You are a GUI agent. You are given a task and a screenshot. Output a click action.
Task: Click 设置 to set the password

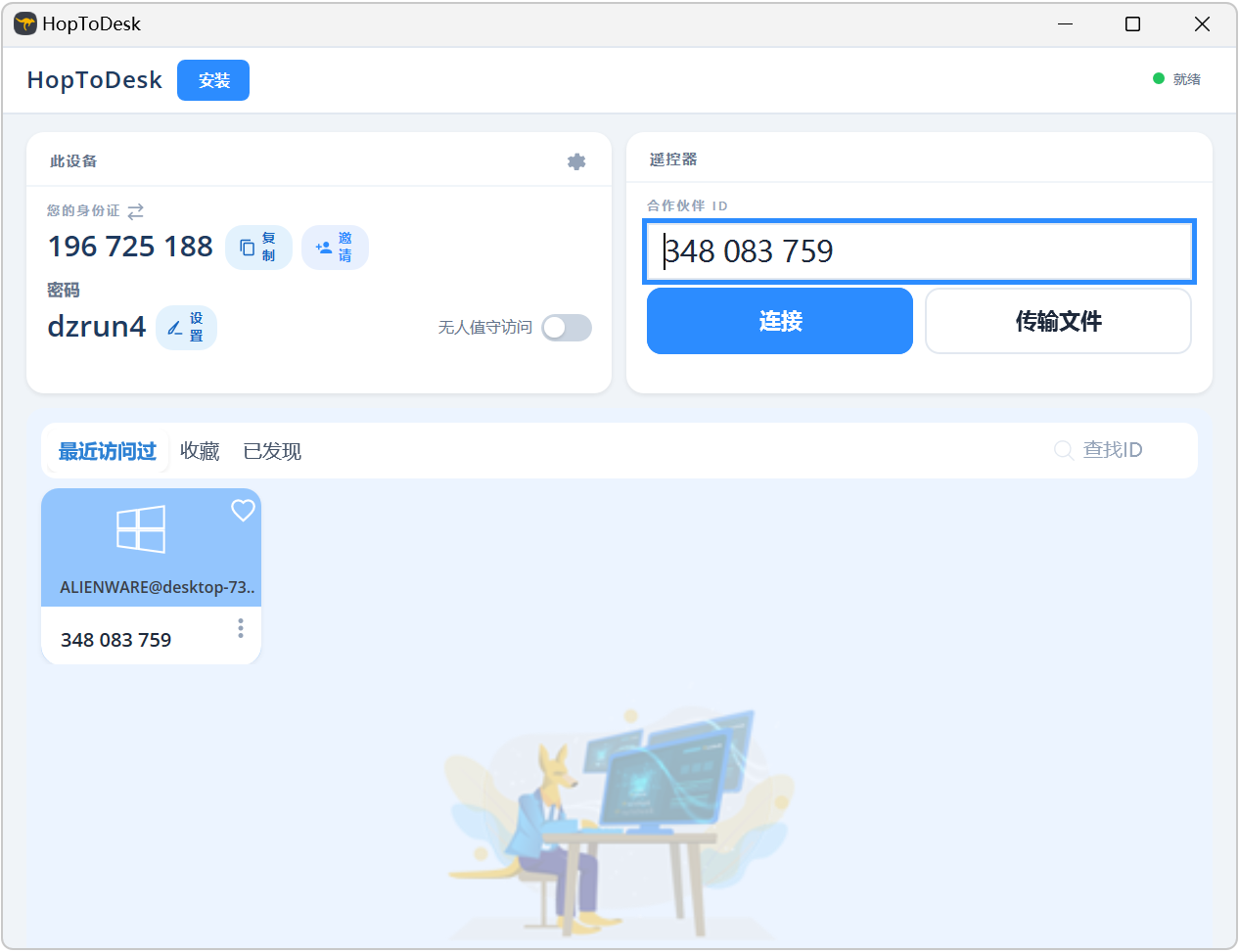(x=186, y=328)
